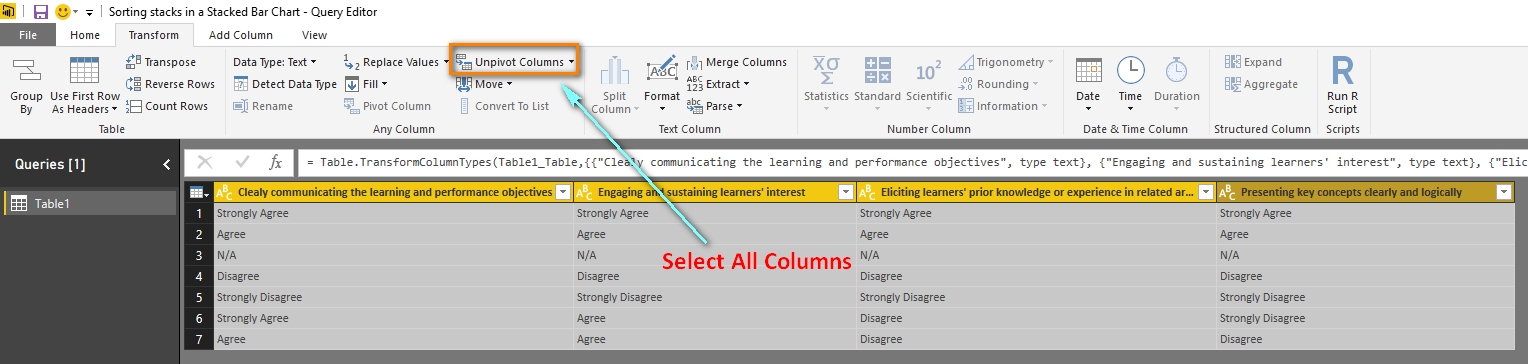Switch to the Add Column tab
1528x364 pixels.
click(240, 35)
